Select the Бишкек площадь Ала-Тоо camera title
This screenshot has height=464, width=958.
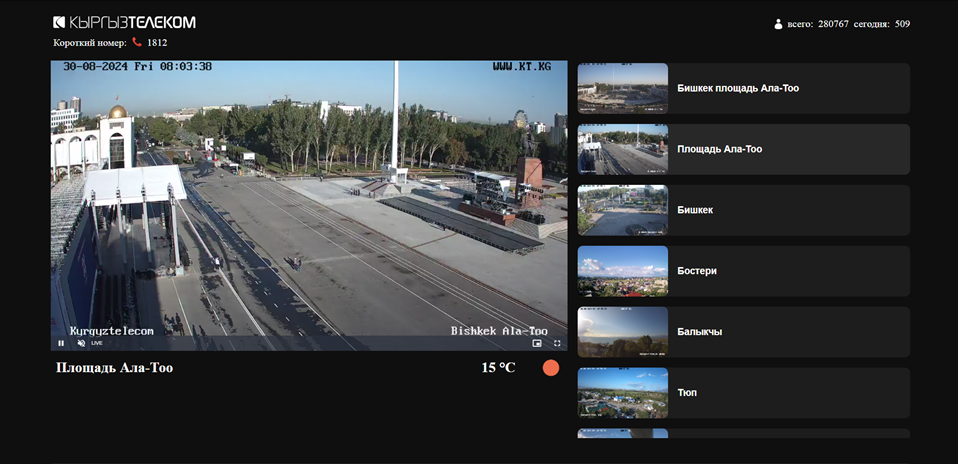[738, 88]
